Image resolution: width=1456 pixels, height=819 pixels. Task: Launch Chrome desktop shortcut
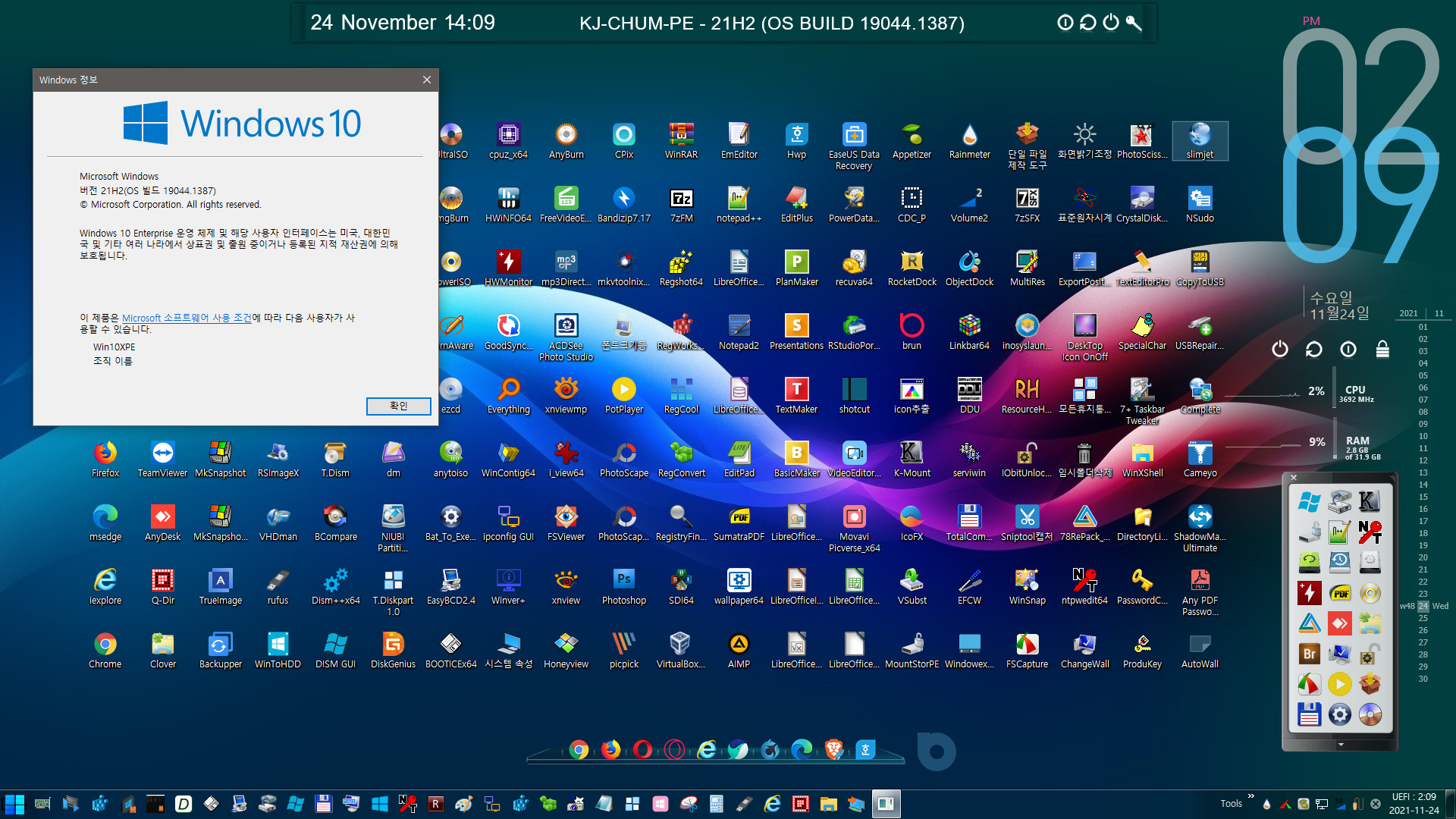(105, 651)
